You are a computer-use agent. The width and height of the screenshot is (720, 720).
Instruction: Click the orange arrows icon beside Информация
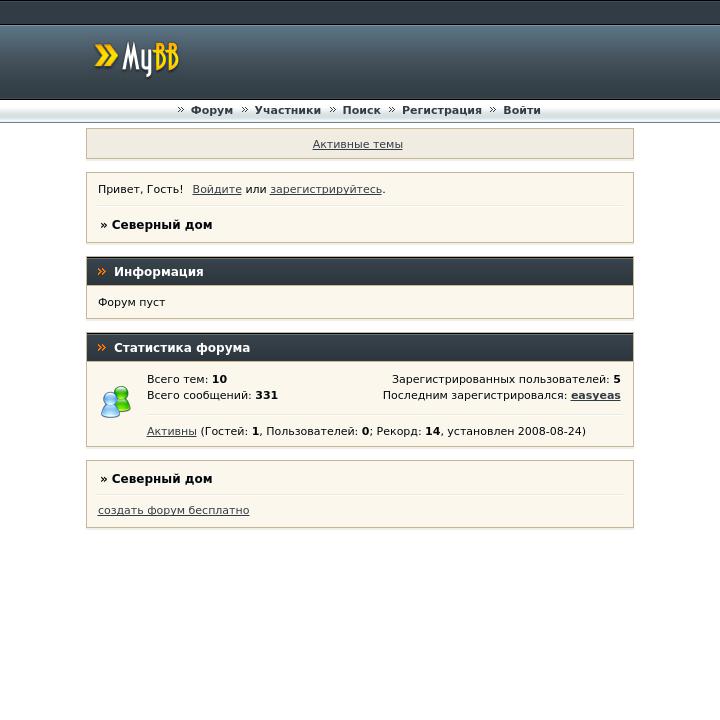tap(102, 272)
